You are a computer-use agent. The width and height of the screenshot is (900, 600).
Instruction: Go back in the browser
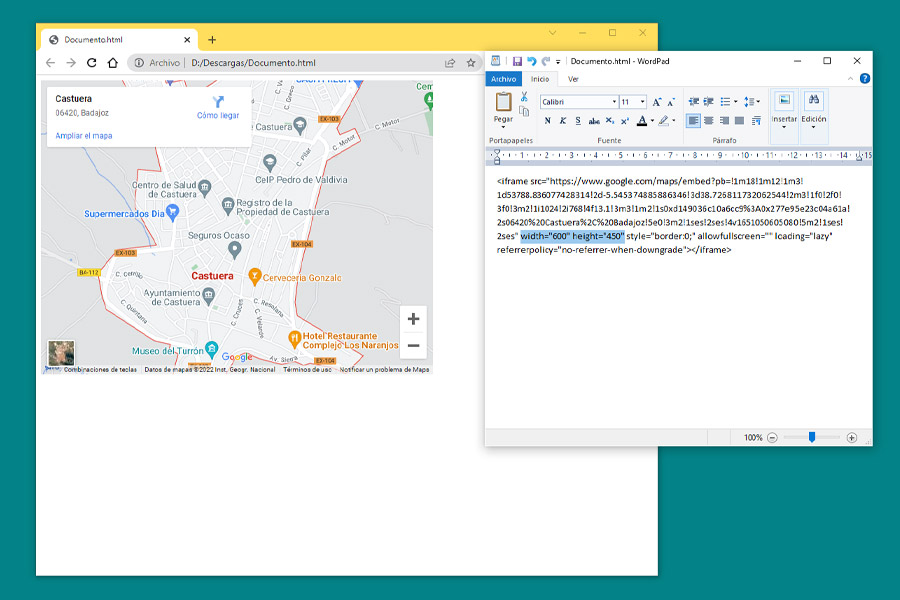pyautogui.click(x=51, y=63)
